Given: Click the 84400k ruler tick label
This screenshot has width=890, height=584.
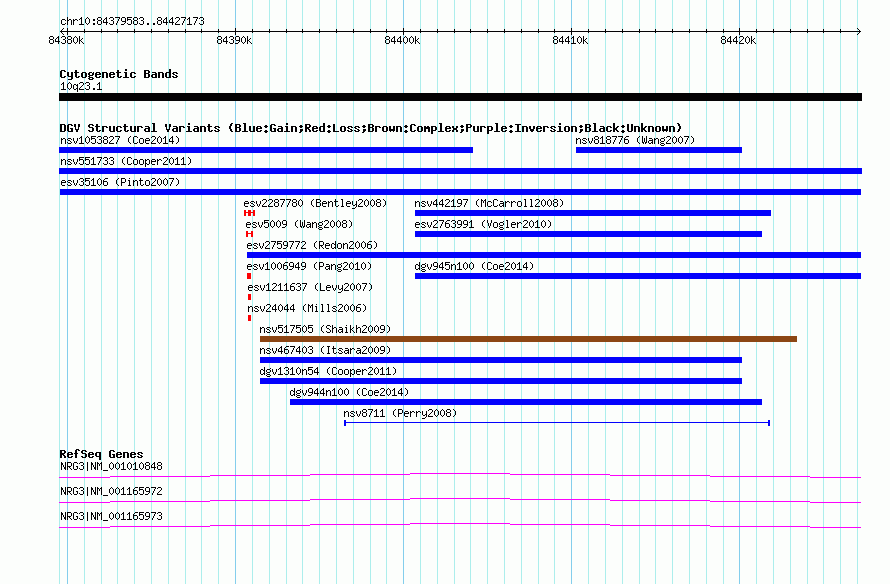Looking at the screenshot, I should [402, 40].
